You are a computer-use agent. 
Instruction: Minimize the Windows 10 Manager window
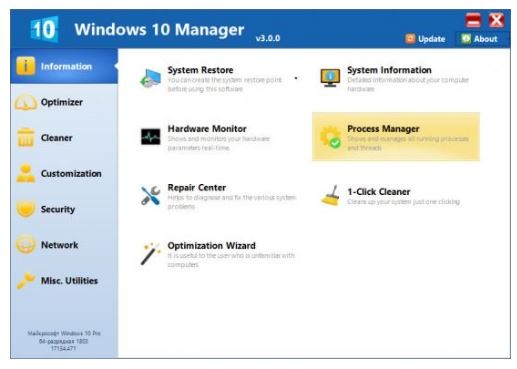473,20
